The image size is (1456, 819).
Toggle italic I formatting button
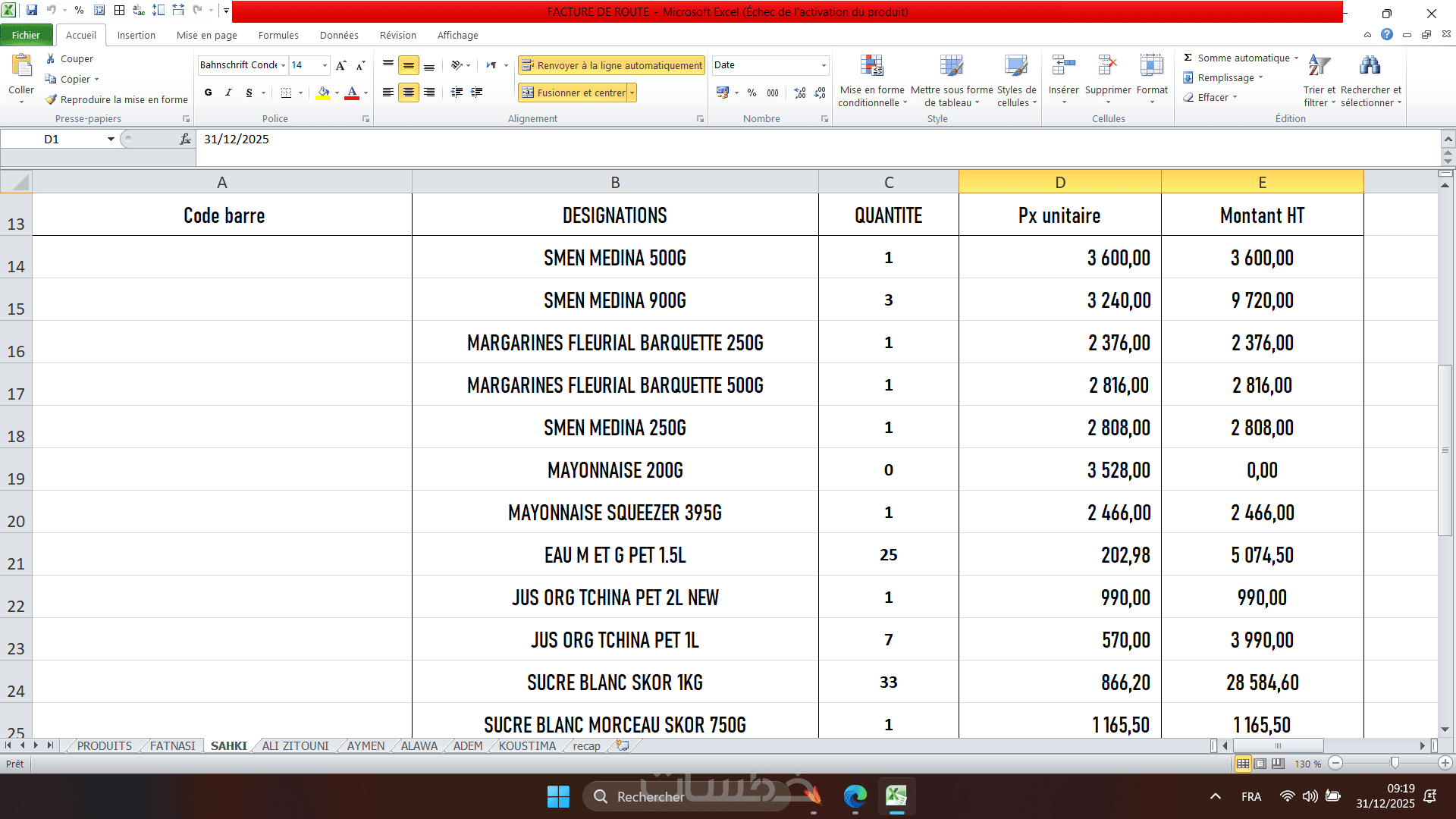click(228, 93)
